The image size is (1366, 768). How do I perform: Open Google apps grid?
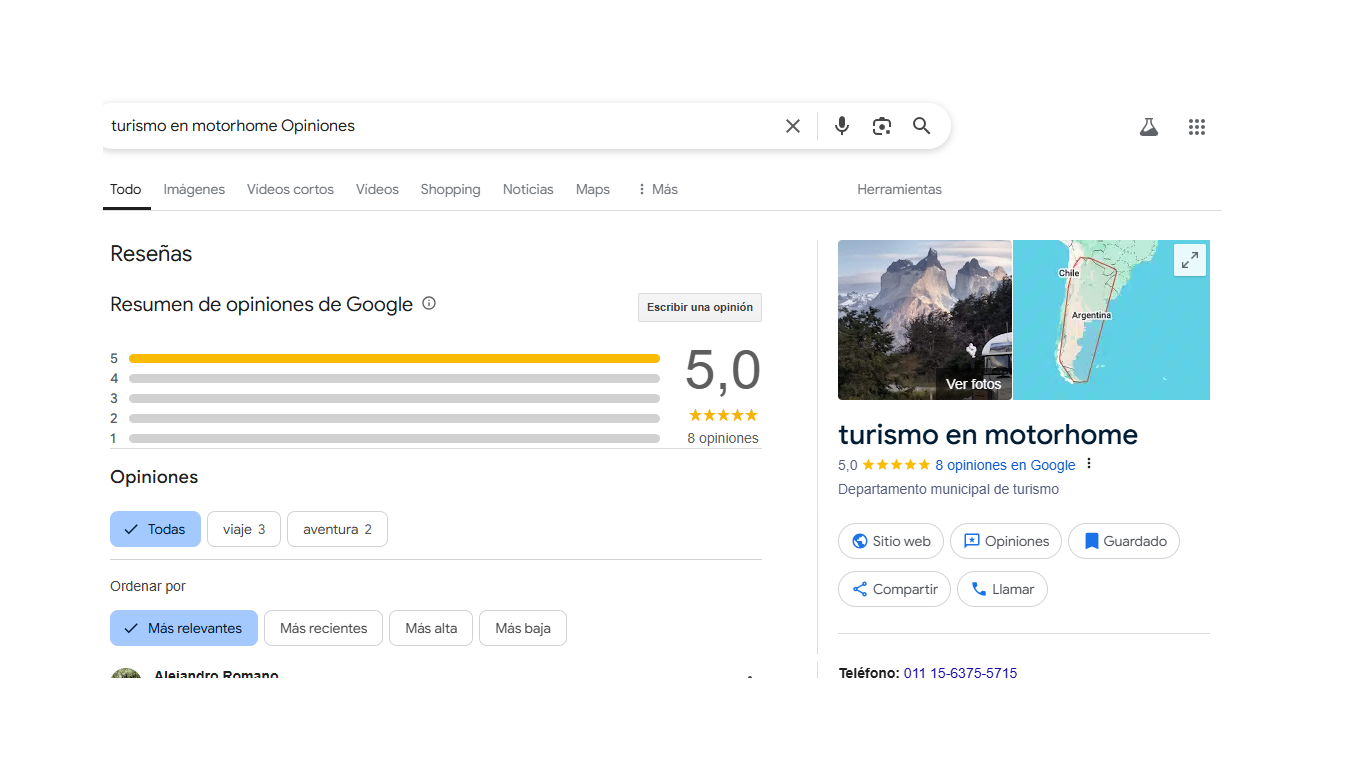(x=1196, y=127)
